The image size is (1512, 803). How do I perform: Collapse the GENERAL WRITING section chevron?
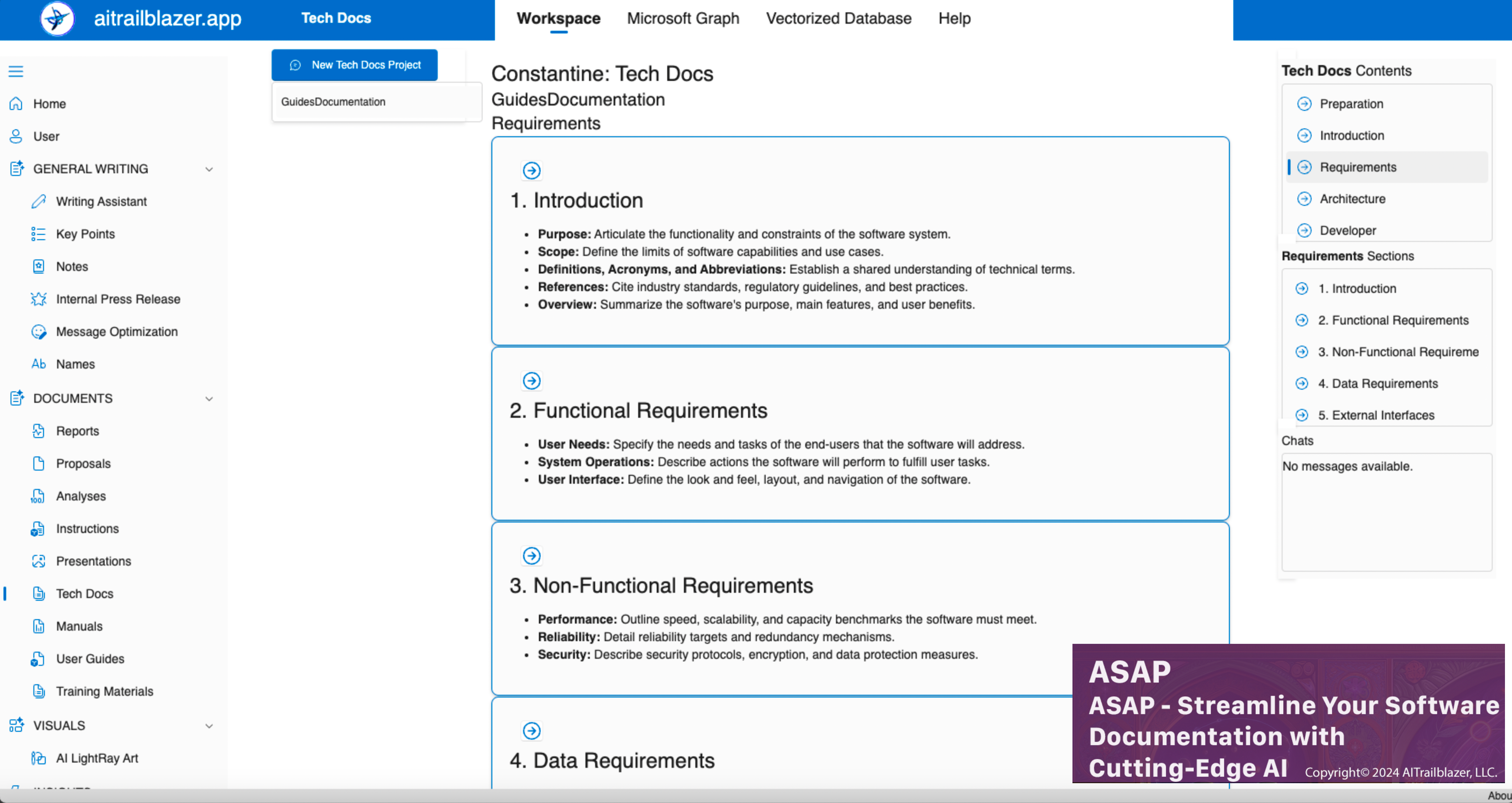pyautogui.click(x=209, y=169)
